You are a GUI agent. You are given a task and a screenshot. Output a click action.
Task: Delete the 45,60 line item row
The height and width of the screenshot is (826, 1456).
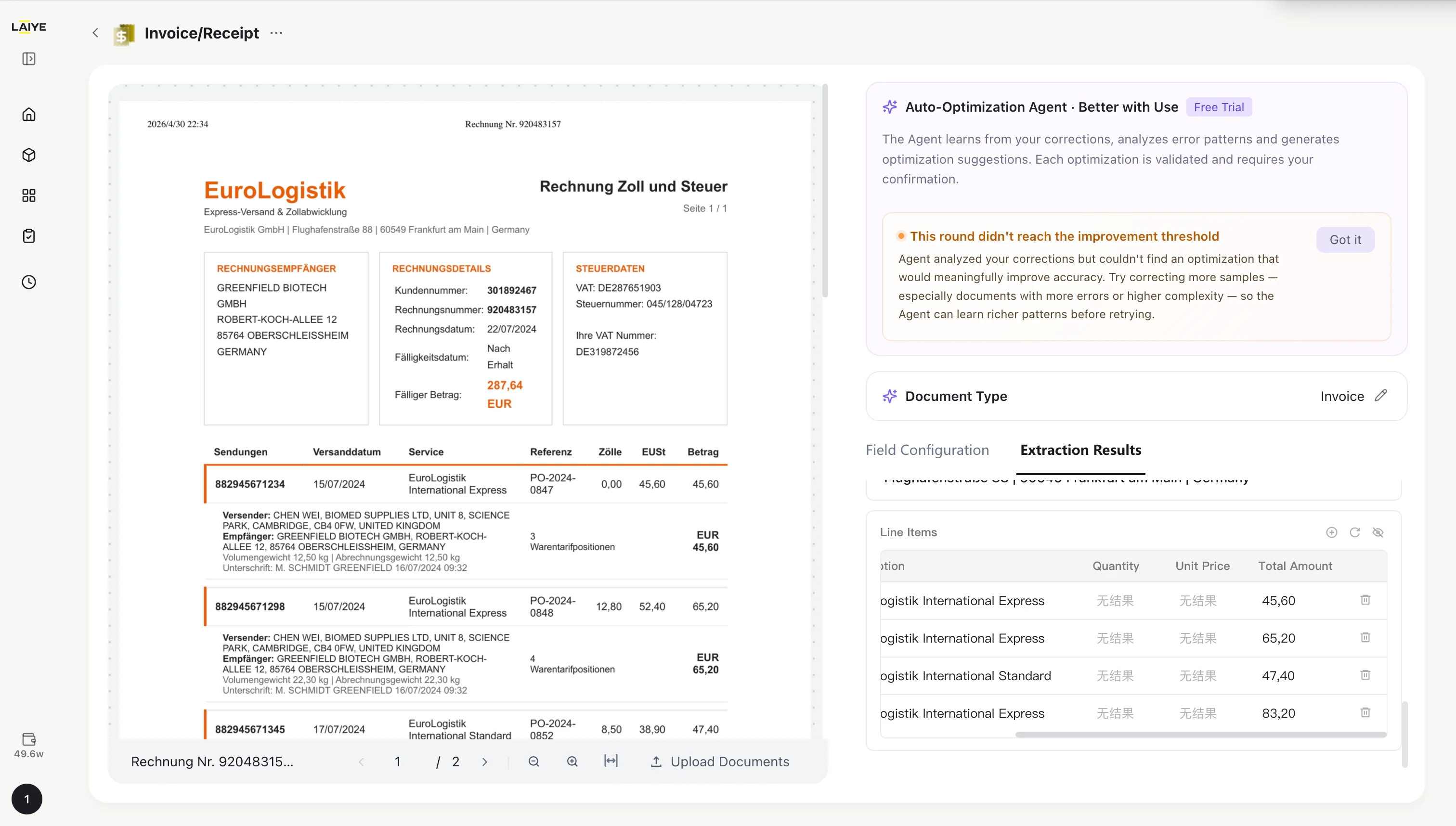click(x=1365, y=600)
